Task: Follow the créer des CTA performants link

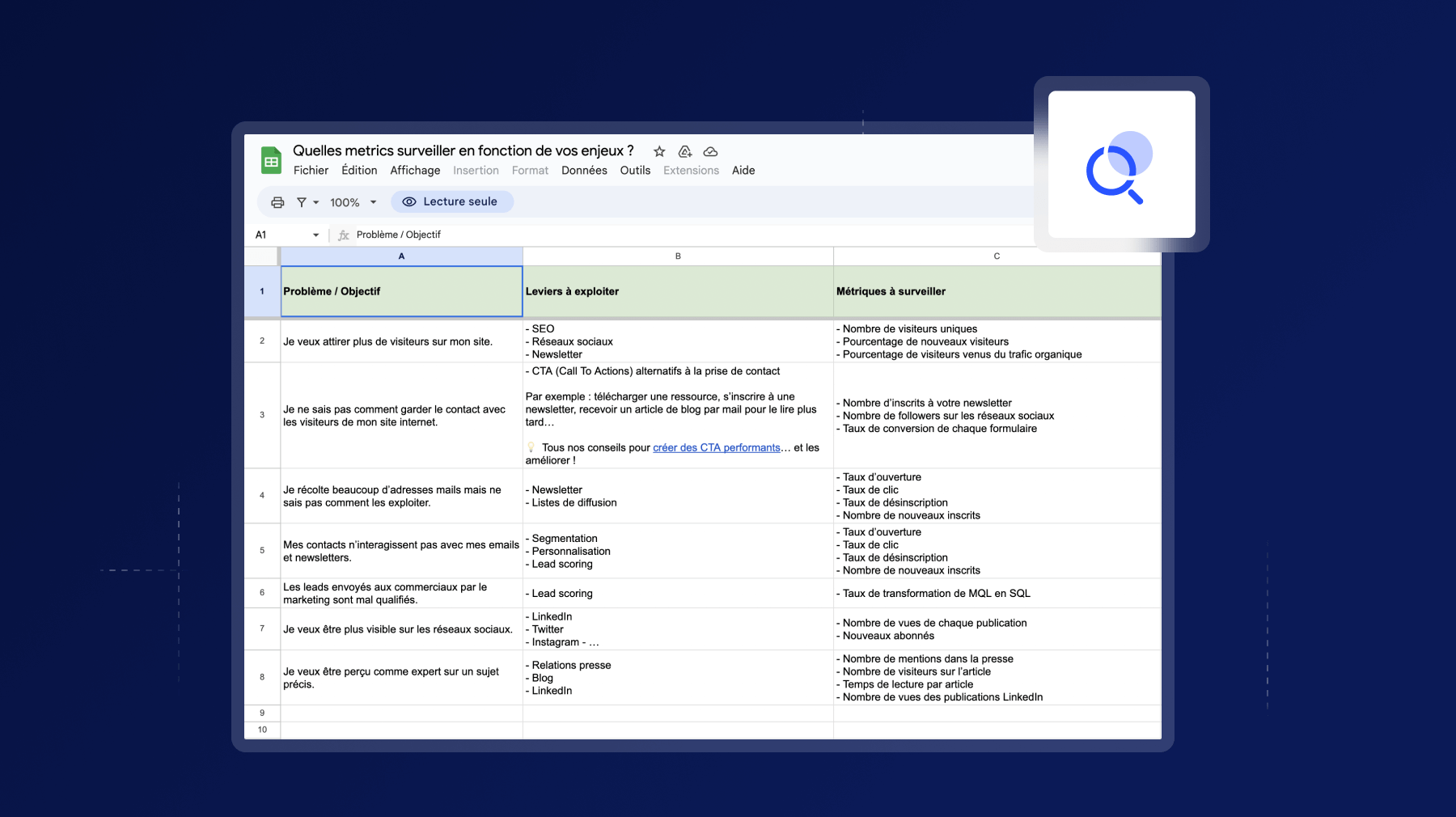Action: [716, 448]
